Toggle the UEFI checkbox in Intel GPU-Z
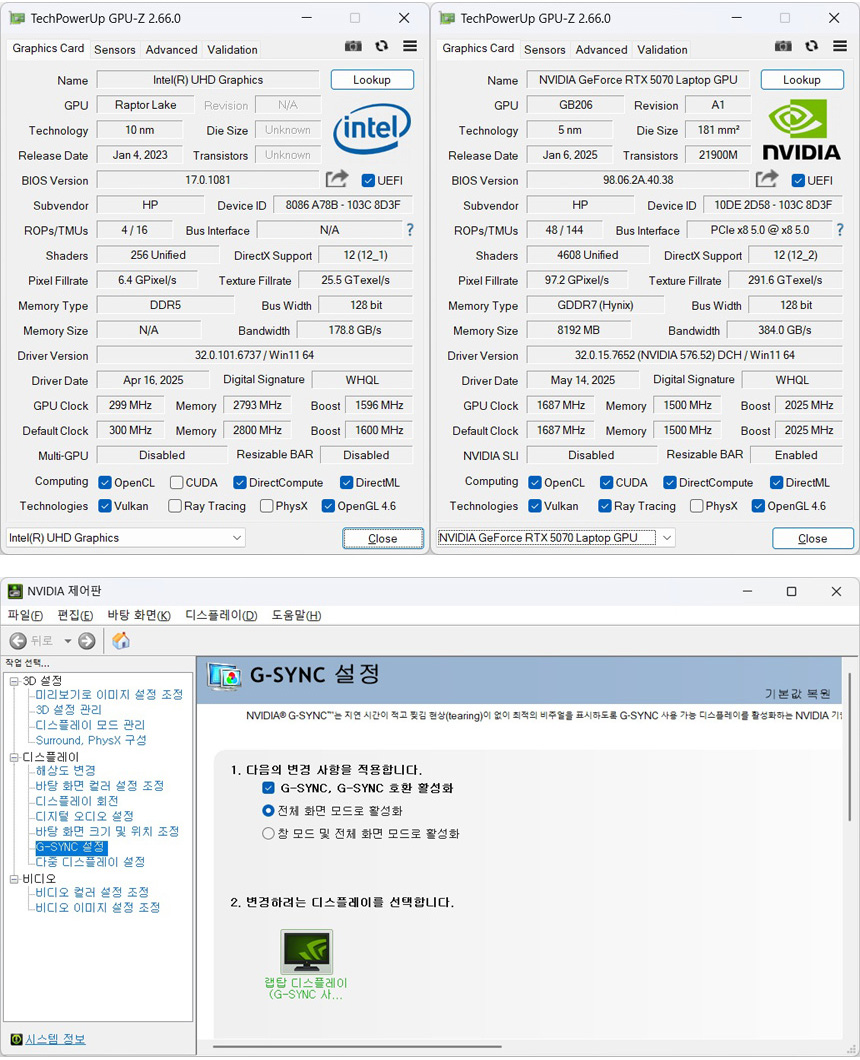This screenshot has height=1060, width=860. [368, 180]
